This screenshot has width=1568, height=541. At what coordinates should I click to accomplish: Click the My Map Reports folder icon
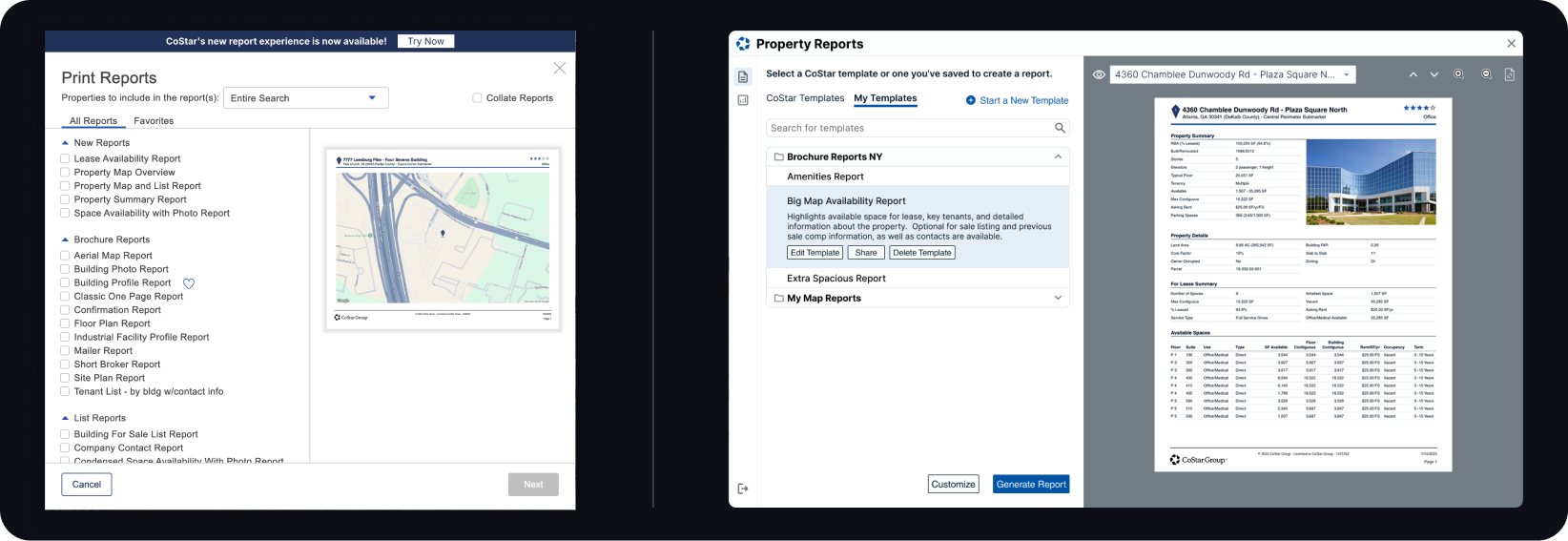click(x=778, y=299)
